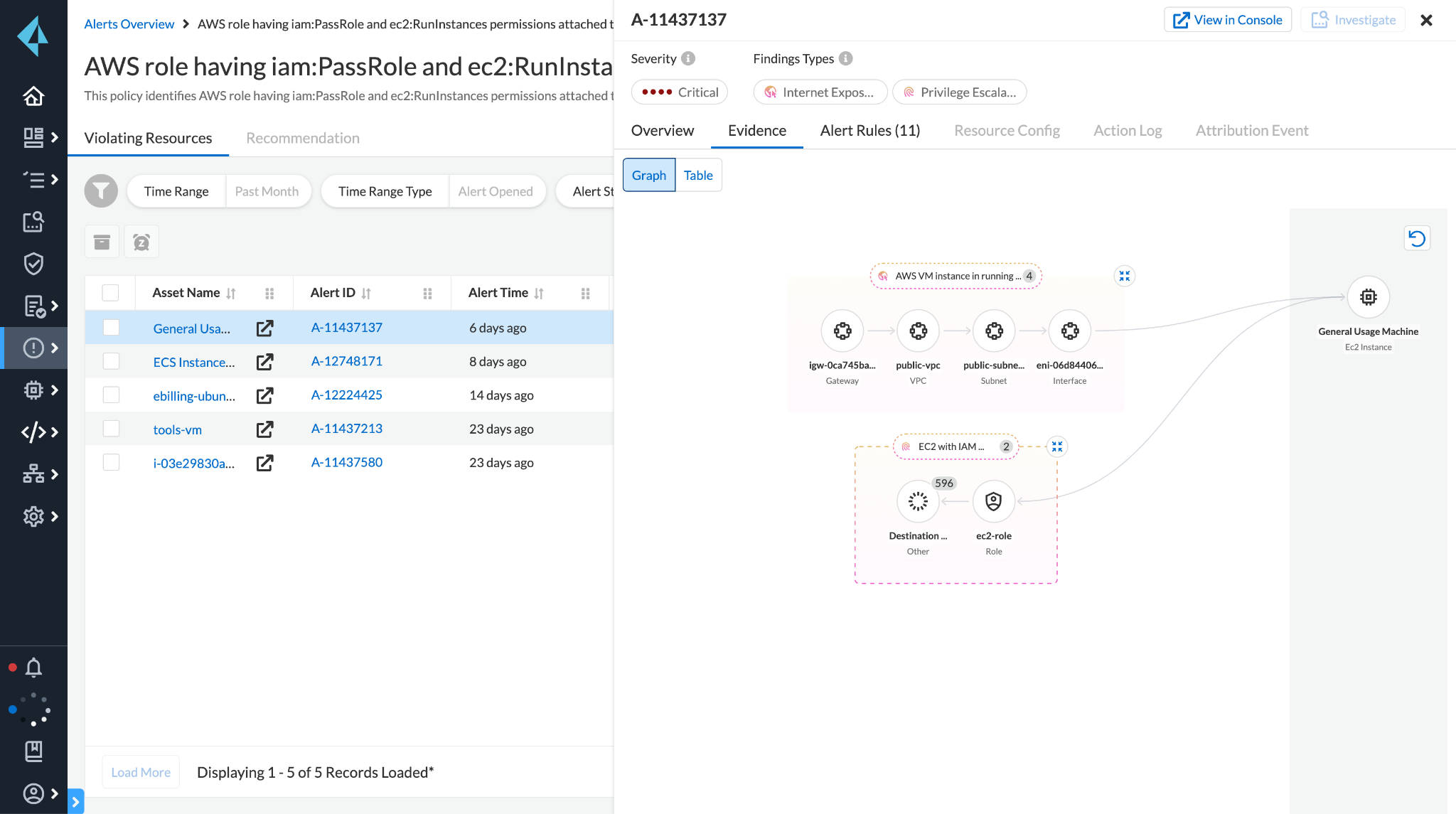Viewport: 1456px width, 814px height.
Task: Switch to Recommendation tab
Action: click(303, 138)
